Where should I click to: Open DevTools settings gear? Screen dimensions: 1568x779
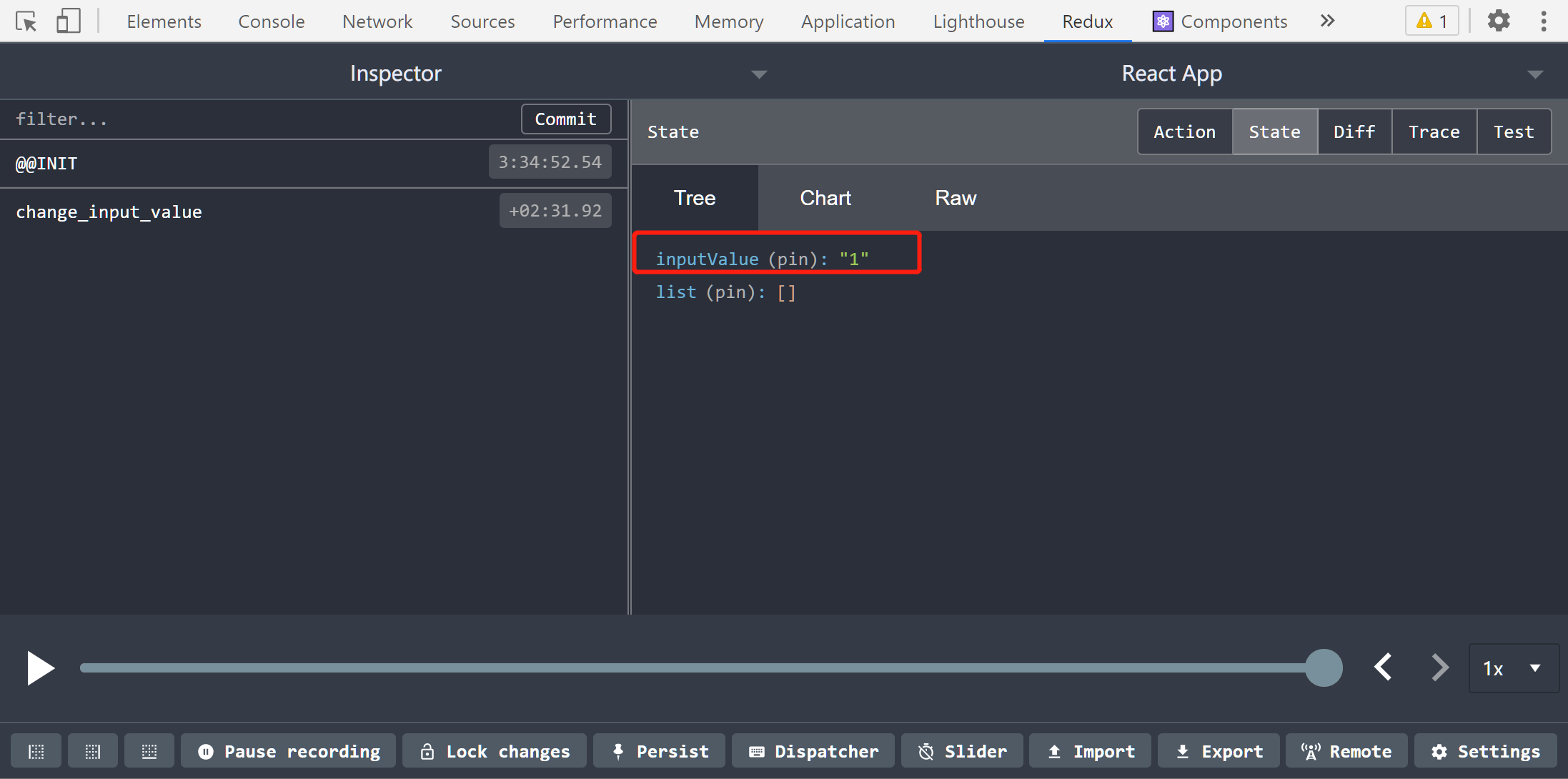1499,21
